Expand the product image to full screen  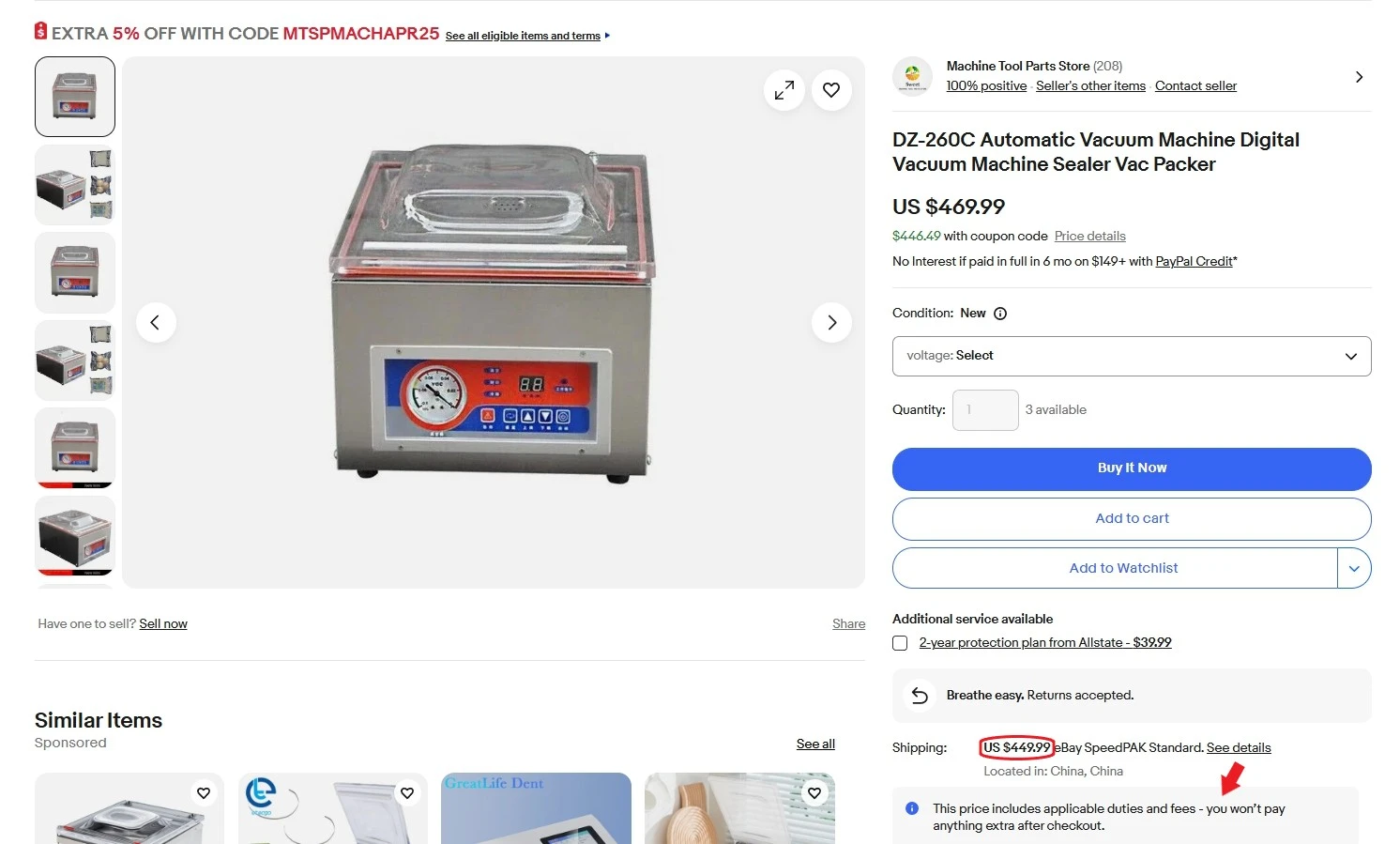pos(784,90)
